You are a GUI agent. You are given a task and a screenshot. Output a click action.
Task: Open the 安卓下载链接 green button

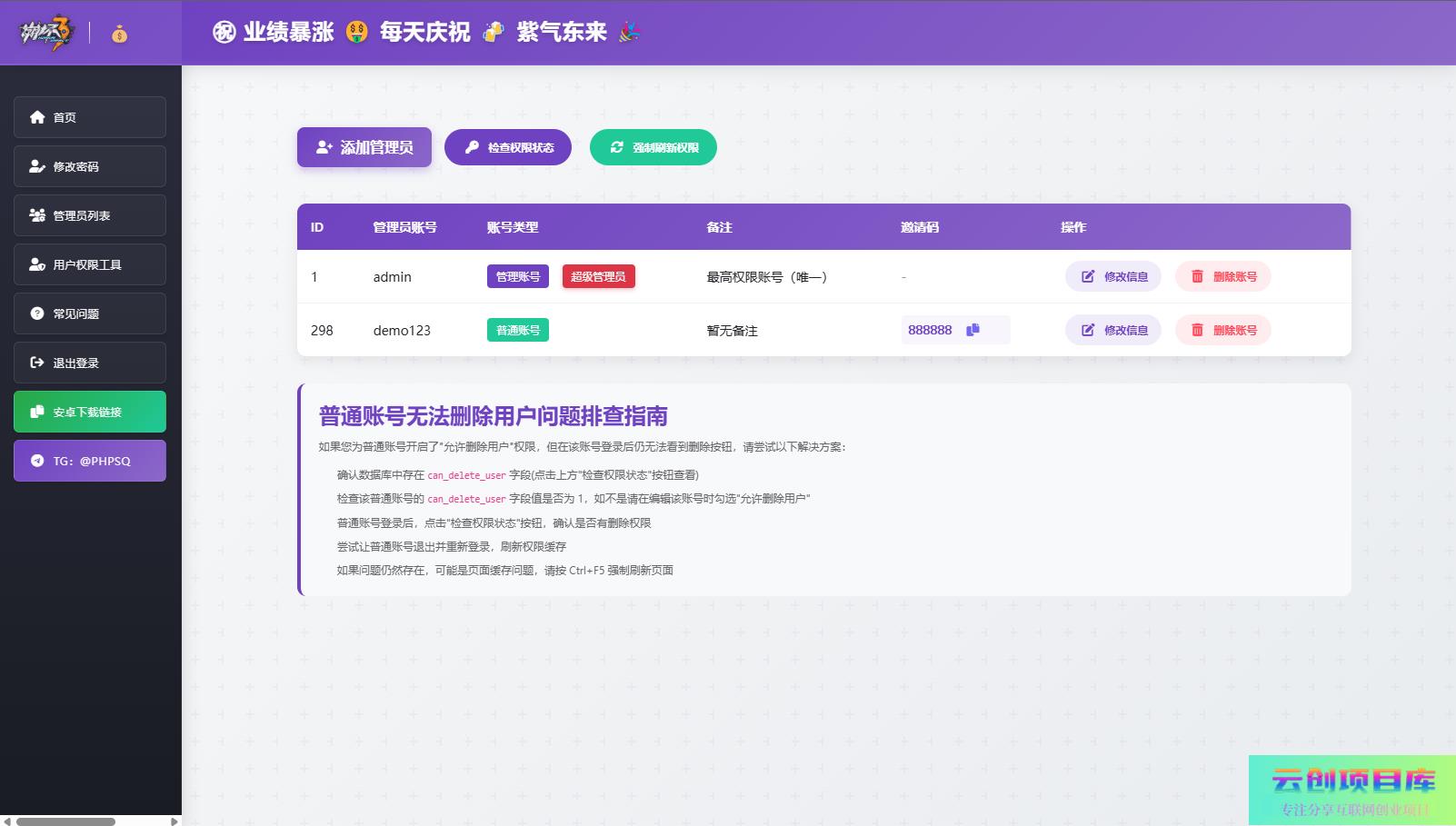point(89,412)
